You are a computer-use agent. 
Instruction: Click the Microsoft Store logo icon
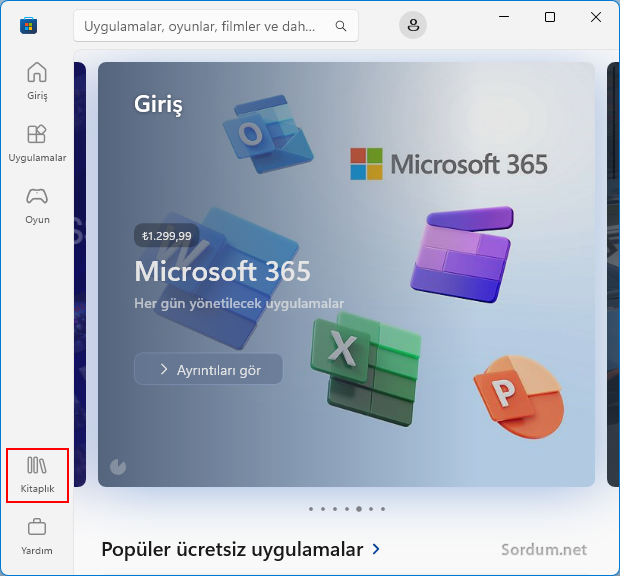[28, 26]
